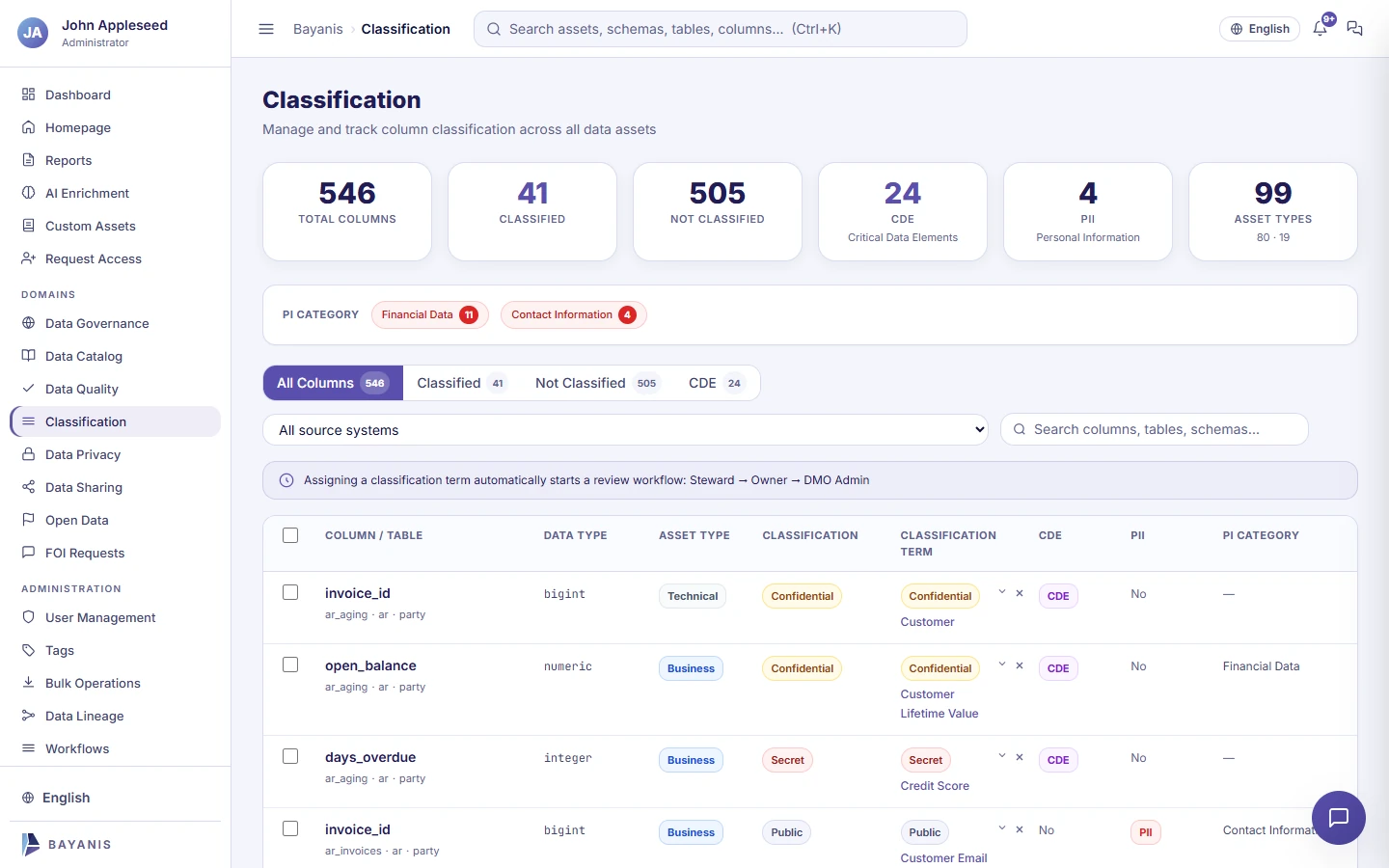Focus the Search columns, tables, schemas field

[1155, 429]
